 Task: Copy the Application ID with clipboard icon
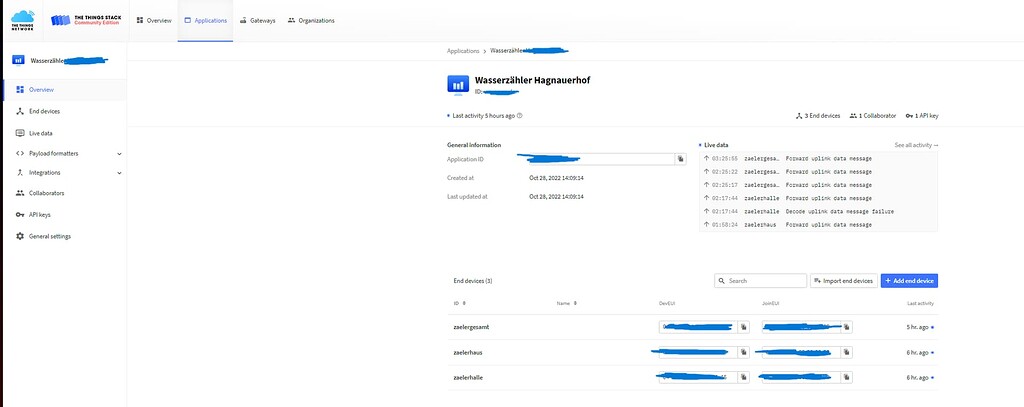(x=680, y=159)
